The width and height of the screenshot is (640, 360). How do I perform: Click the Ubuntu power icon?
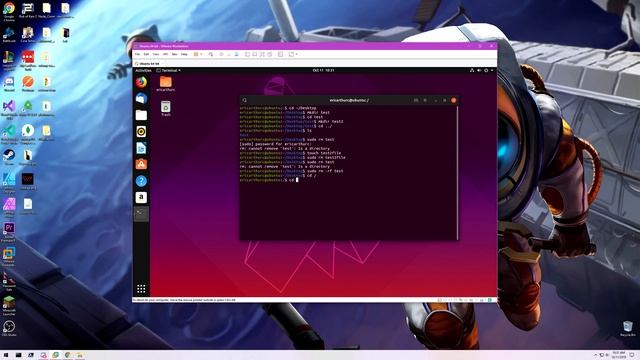point(486,70)
